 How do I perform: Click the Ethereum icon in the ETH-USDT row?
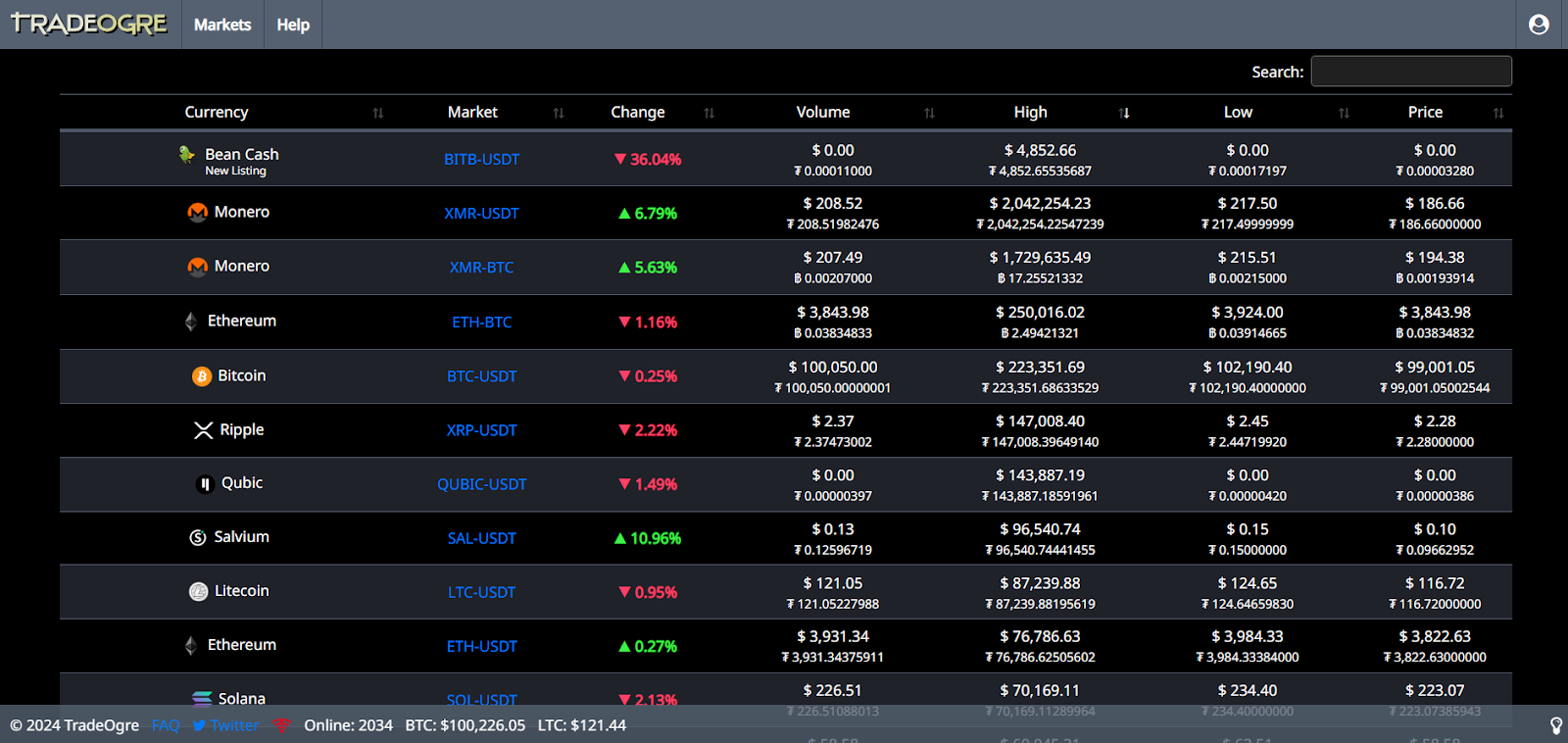[x=191, y=645]
